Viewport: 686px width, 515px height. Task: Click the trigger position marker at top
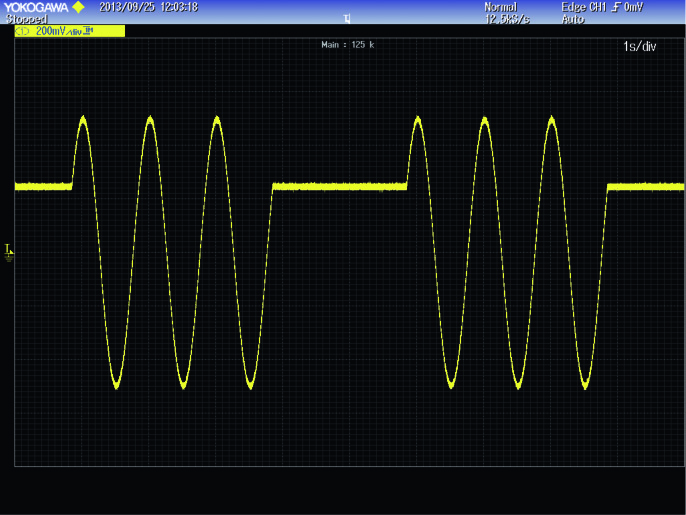click(347, 18)
